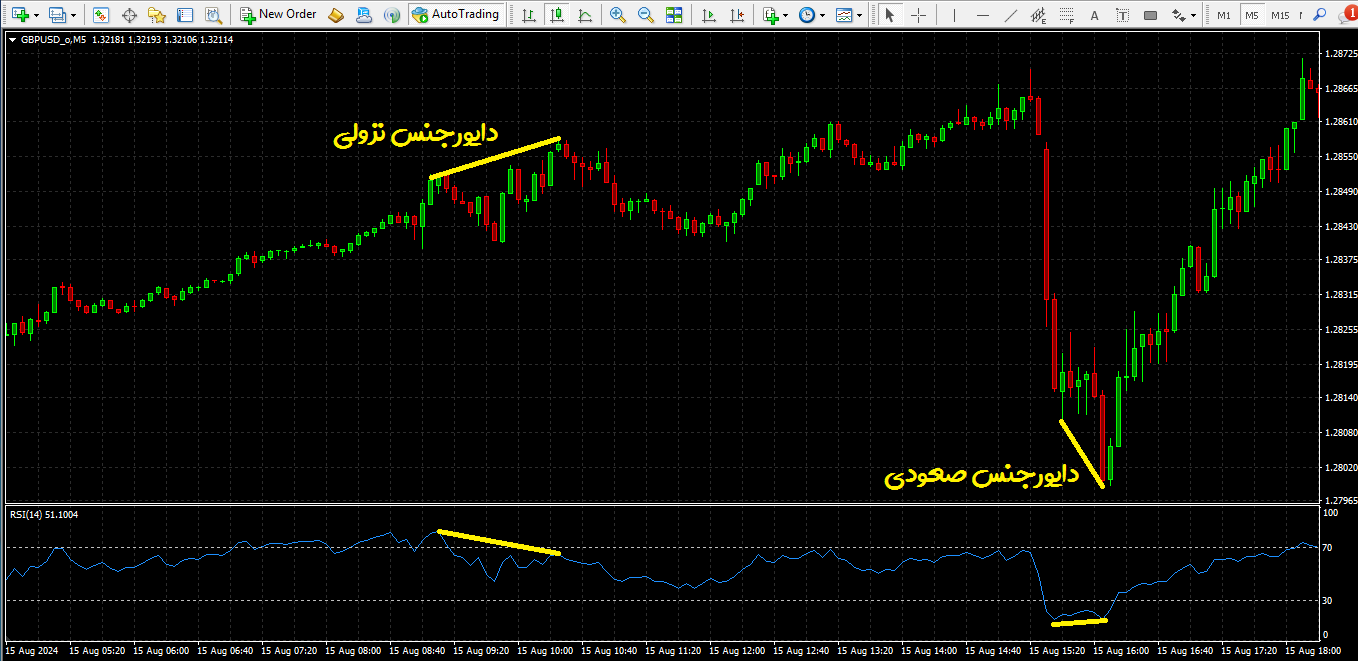Switch chart to Bar Chart mode
The height and width of the screenshot is (661, 1358).
pos(528,15)
